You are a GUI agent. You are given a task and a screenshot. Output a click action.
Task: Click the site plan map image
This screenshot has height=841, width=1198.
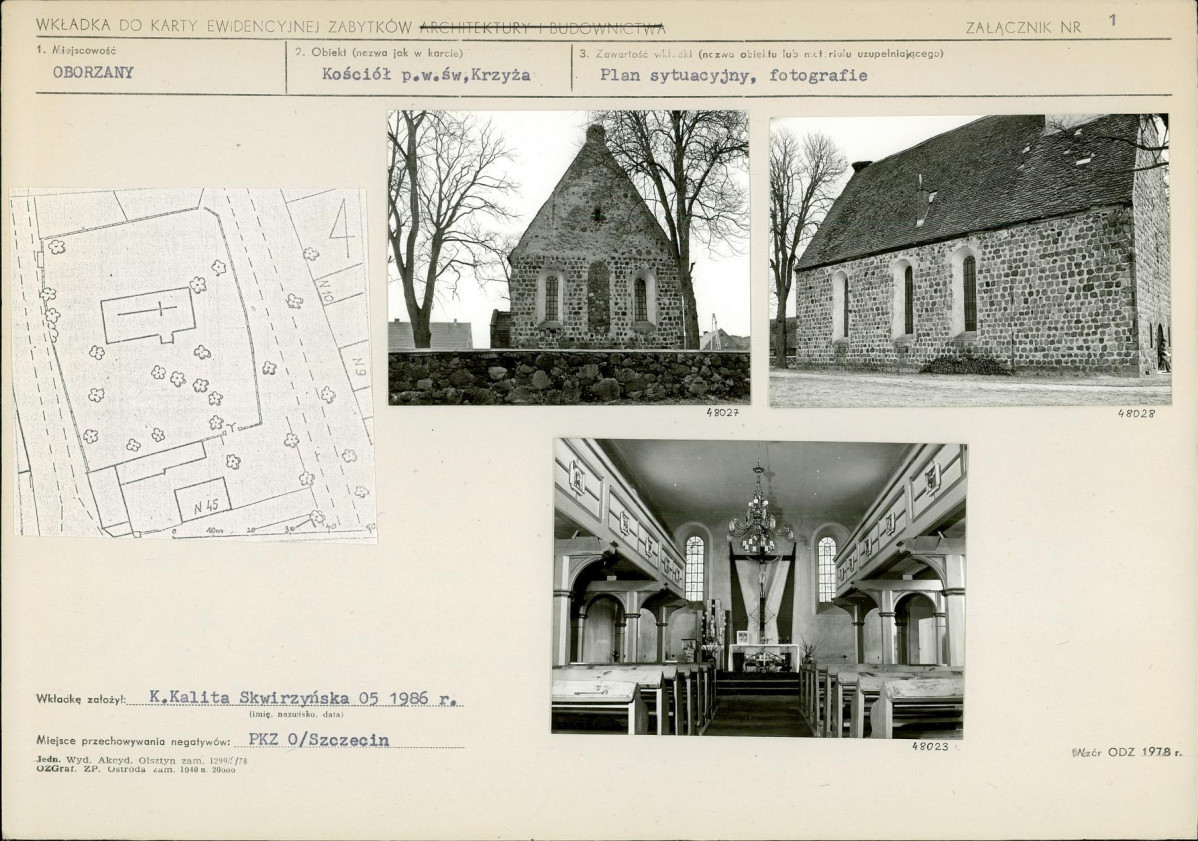(x=194, y=365)
